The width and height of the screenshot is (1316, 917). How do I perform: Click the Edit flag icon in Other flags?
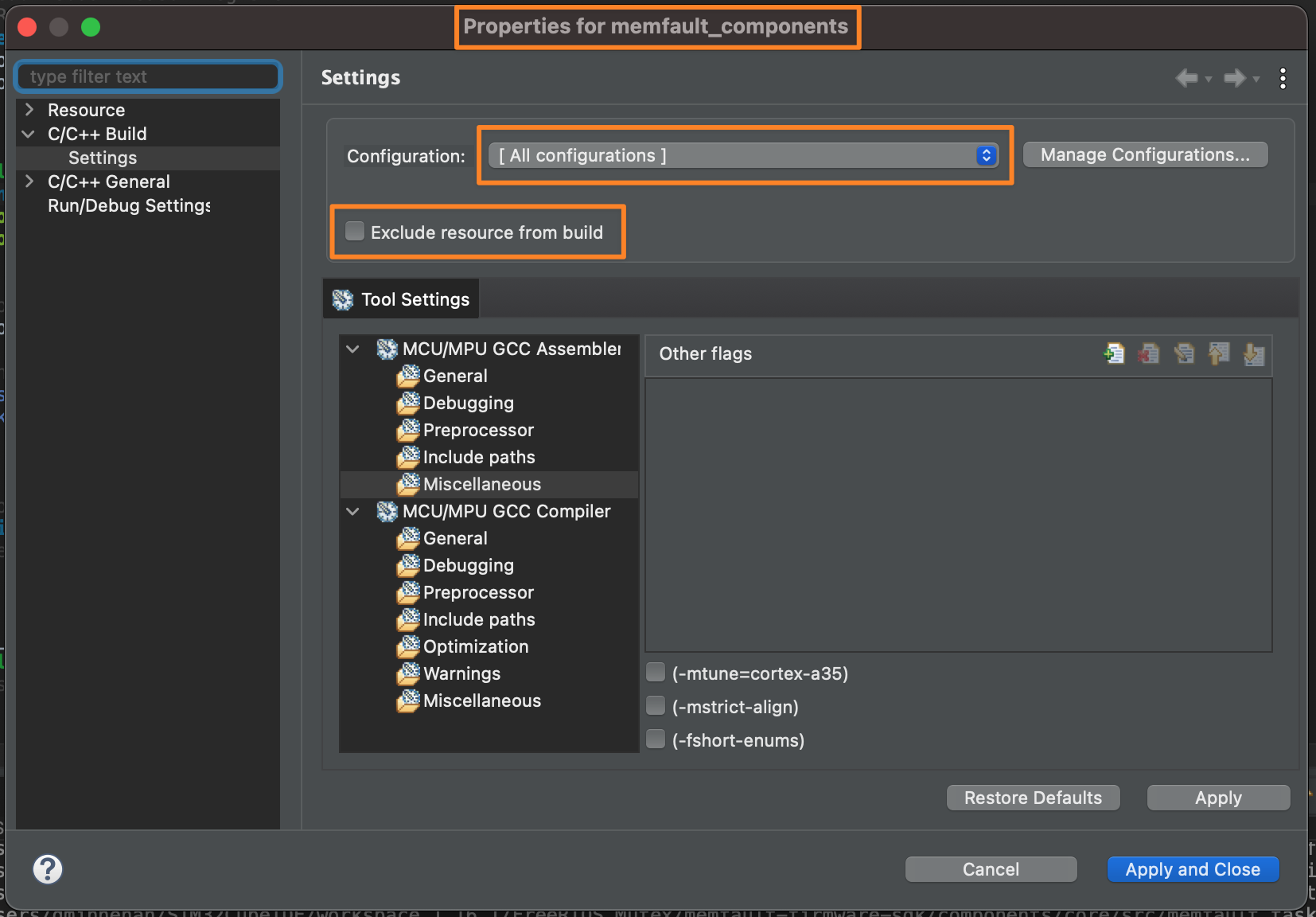pyautogui.click(x=1184, y=353)
